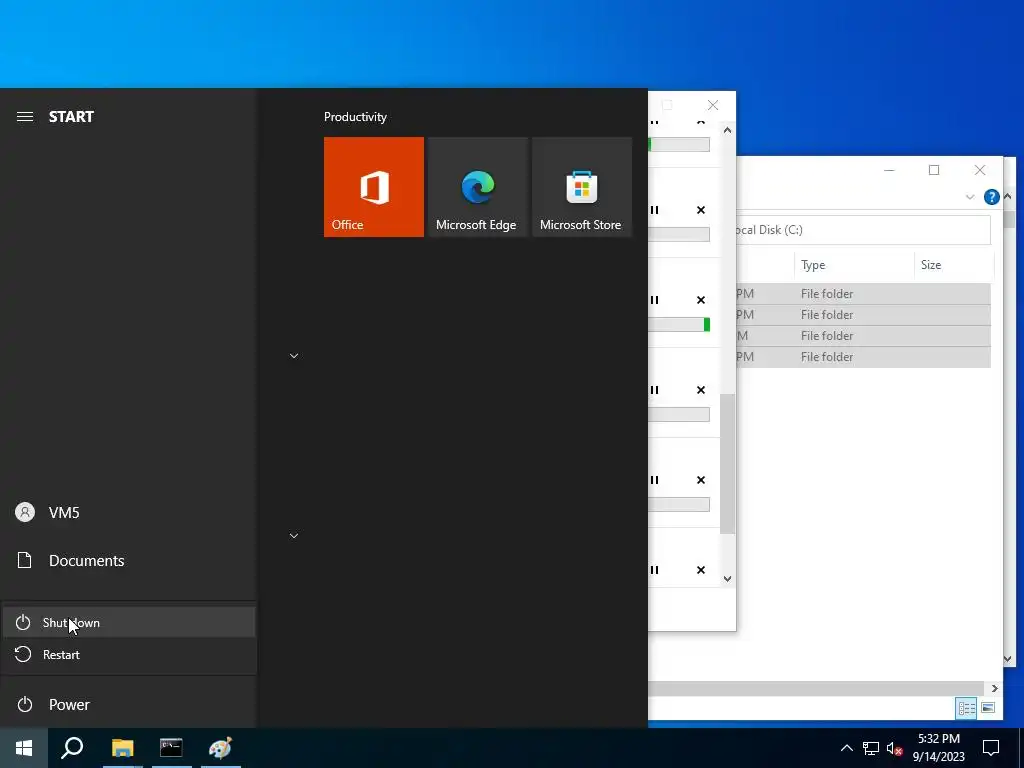Sort by Type column header in Explorer
The height and width of the screenshot is (768, 1024).
[854, 264]
